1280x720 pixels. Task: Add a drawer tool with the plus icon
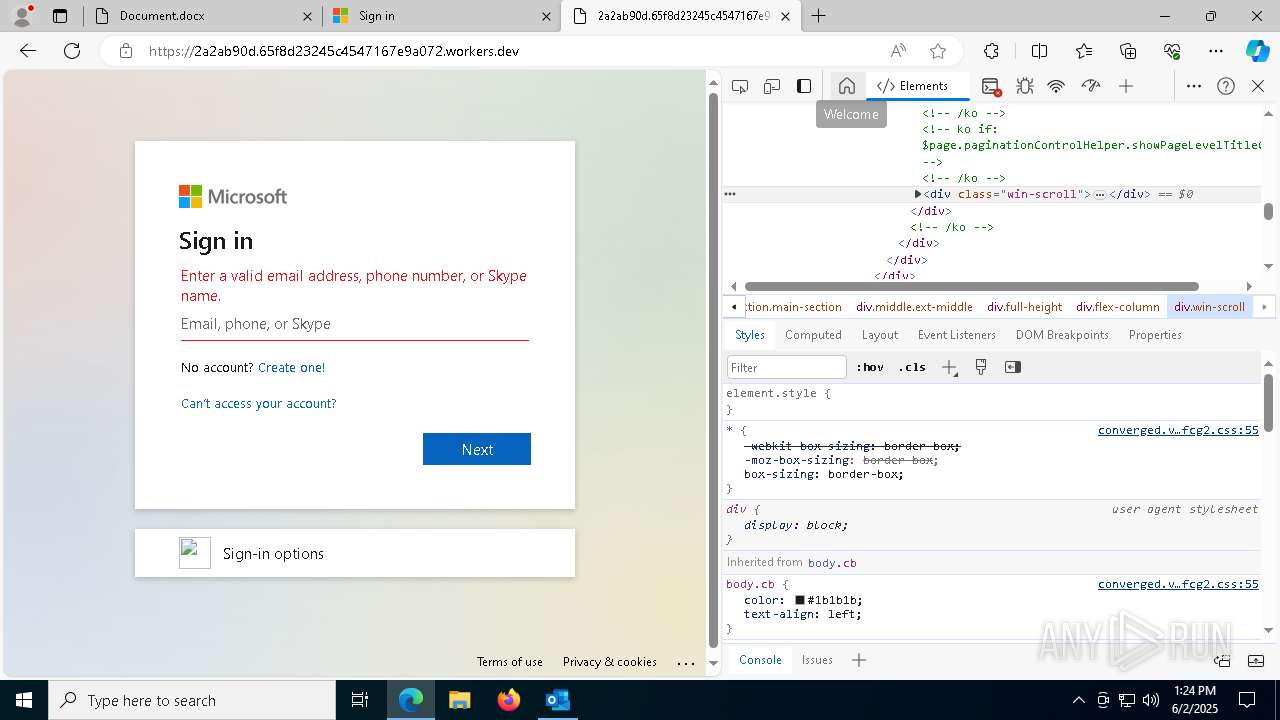tap(859, 660)
